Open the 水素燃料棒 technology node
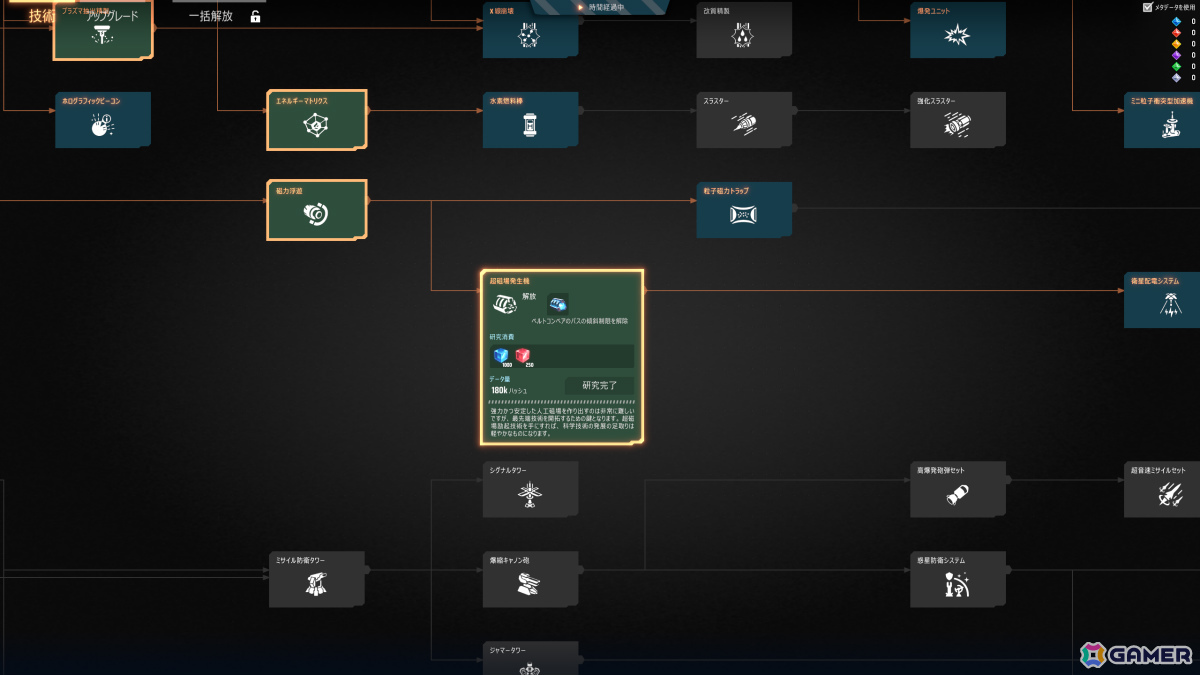The image size is (1200, 675). (530, 120)
